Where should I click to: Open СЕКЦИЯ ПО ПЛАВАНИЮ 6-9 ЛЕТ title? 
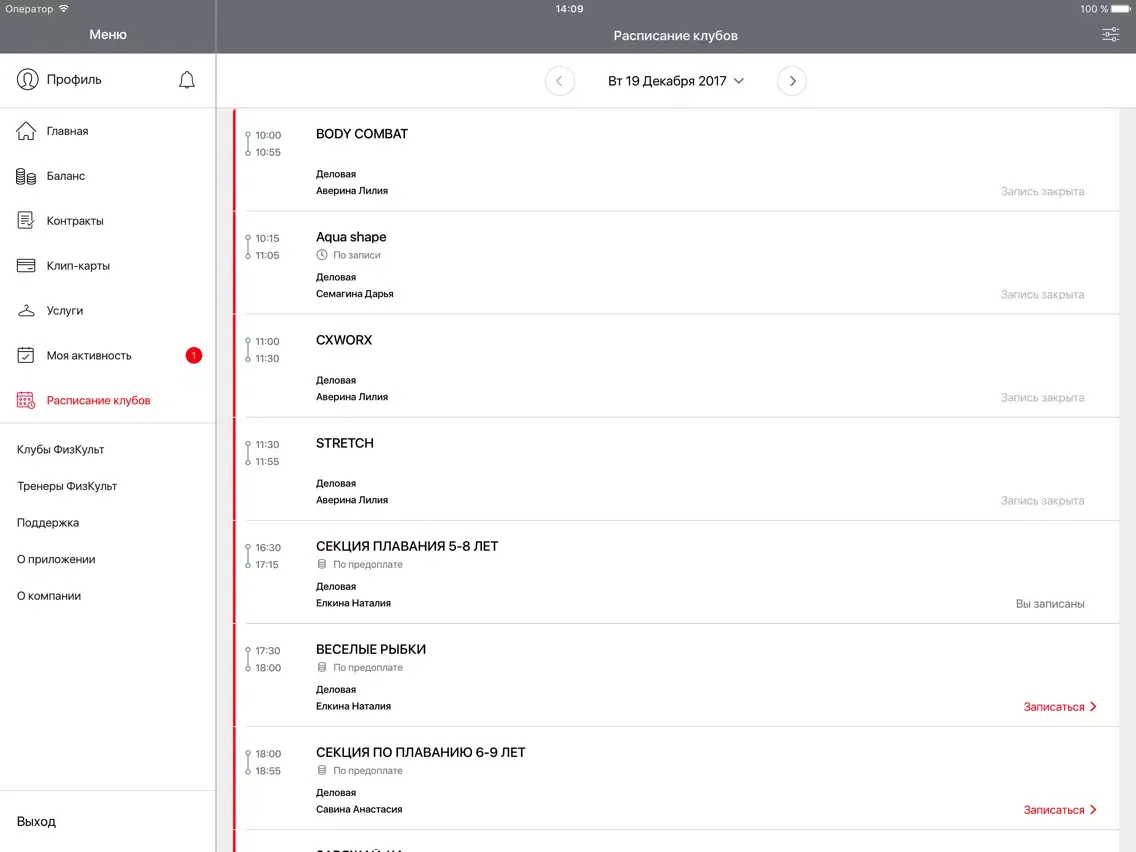coord(421,752)
